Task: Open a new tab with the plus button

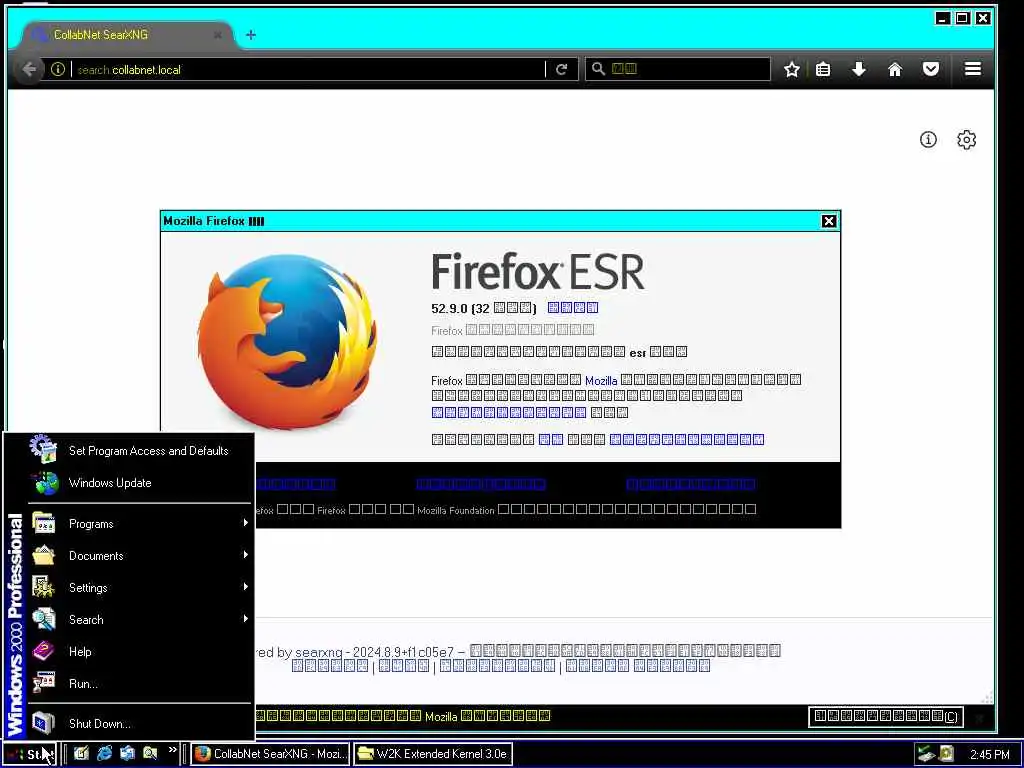Action: coord(251,35)
